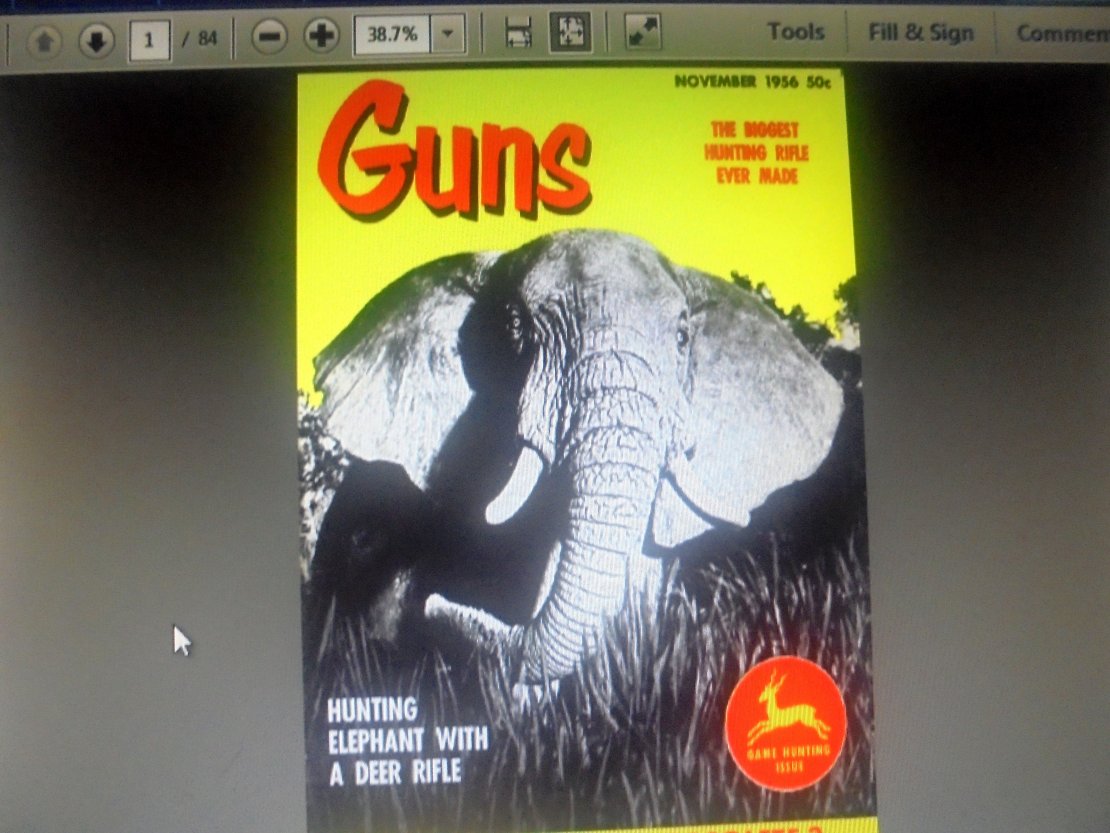Select the fit one full page icon

(571, 32)
